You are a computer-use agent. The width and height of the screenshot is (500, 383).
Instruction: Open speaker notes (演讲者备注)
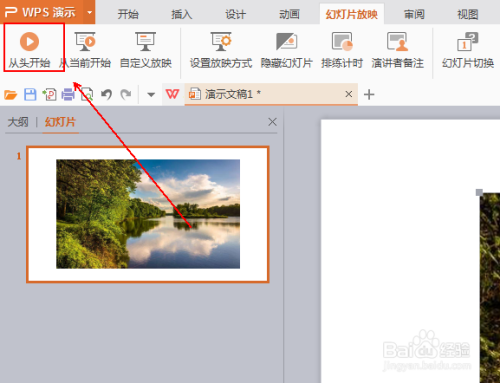tap(398, 49)
